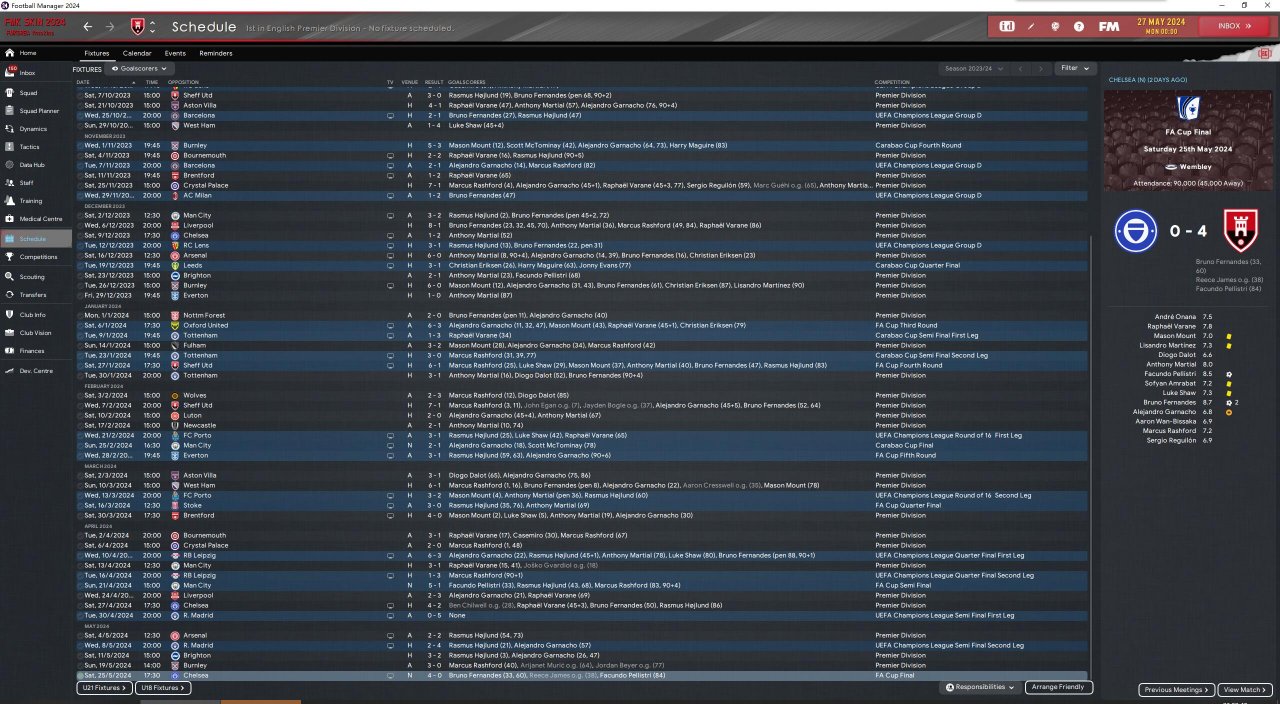Image resolution: width=1280 pixels, height=704 pixels.
Task: Switch to the Calendar tab
Action: [x=137, y=53]
